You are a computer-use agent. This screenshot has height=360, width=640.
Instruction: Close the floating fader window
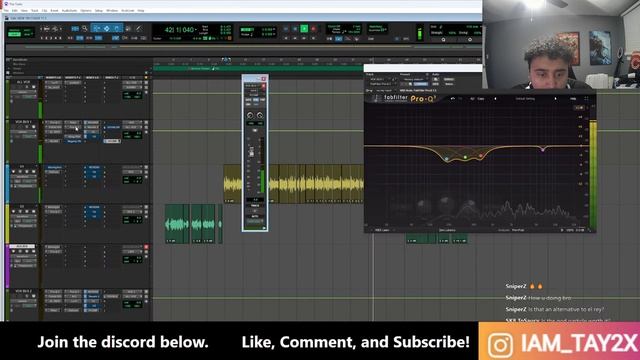click(263, 78)
